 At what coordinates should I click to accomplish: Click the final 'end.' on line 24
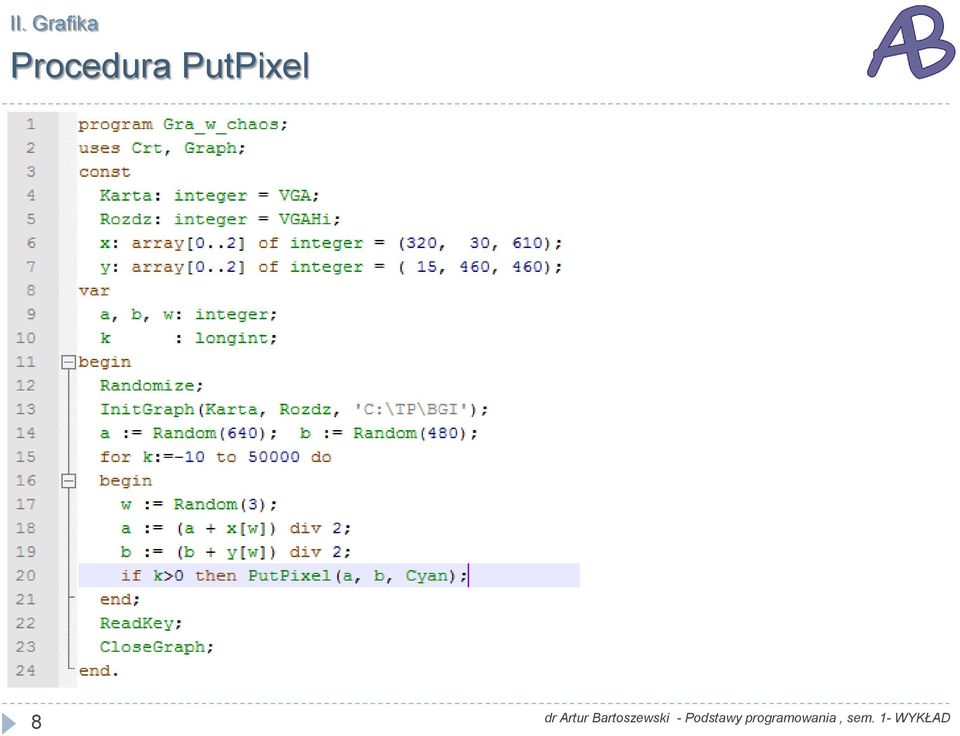coord(99,671)
